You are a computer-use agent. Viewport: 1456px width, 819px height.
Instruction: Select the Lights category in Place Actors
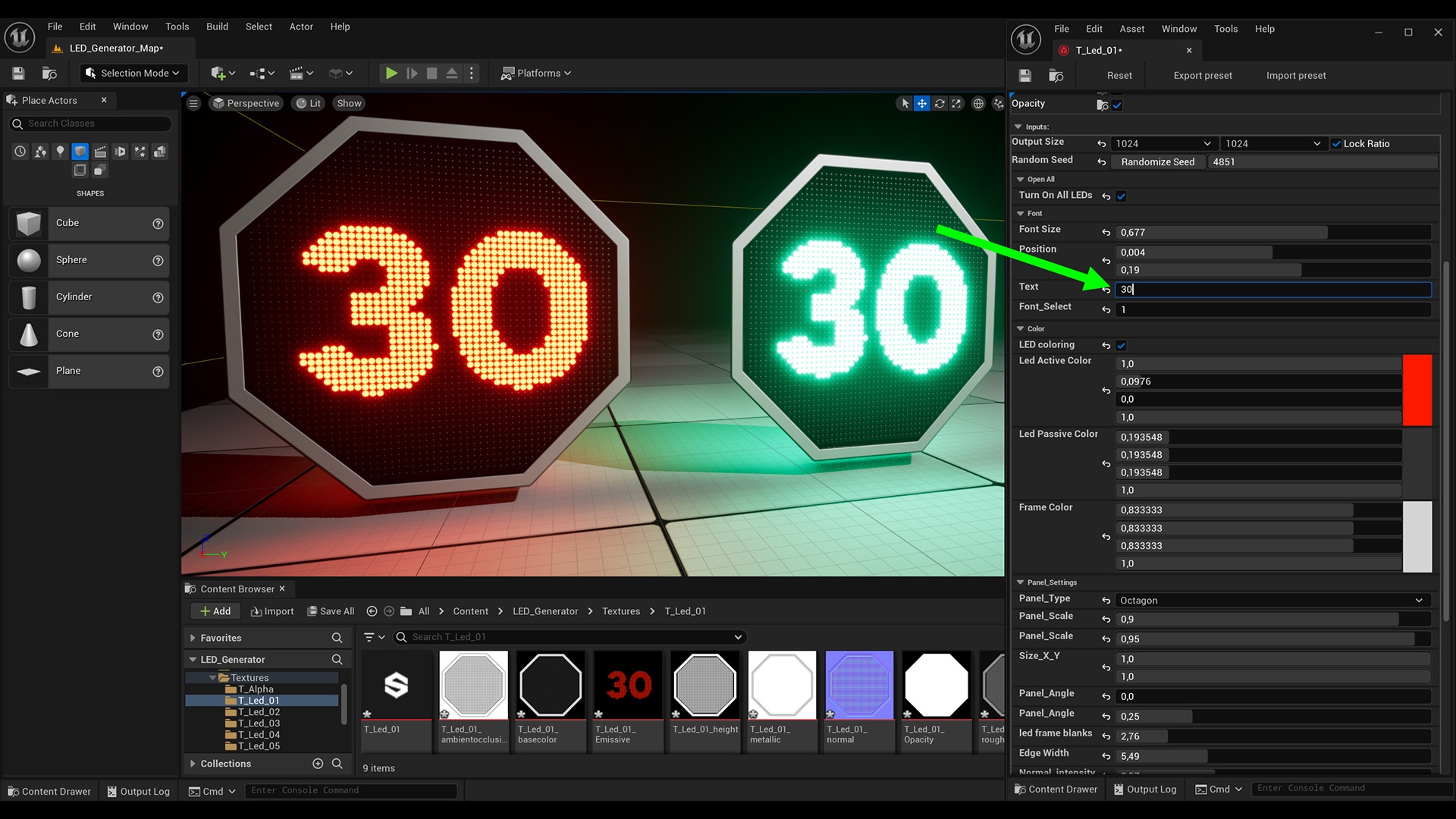pos(60,152)
